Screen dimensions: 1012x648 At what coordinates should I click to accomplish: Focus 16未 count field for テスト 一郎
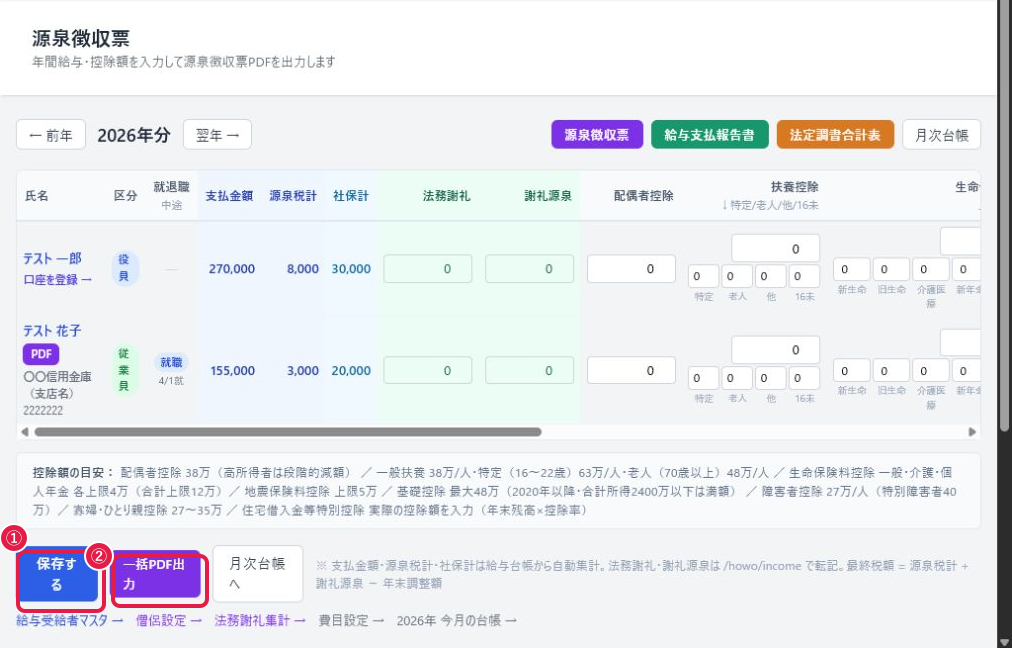coord(804,276)
